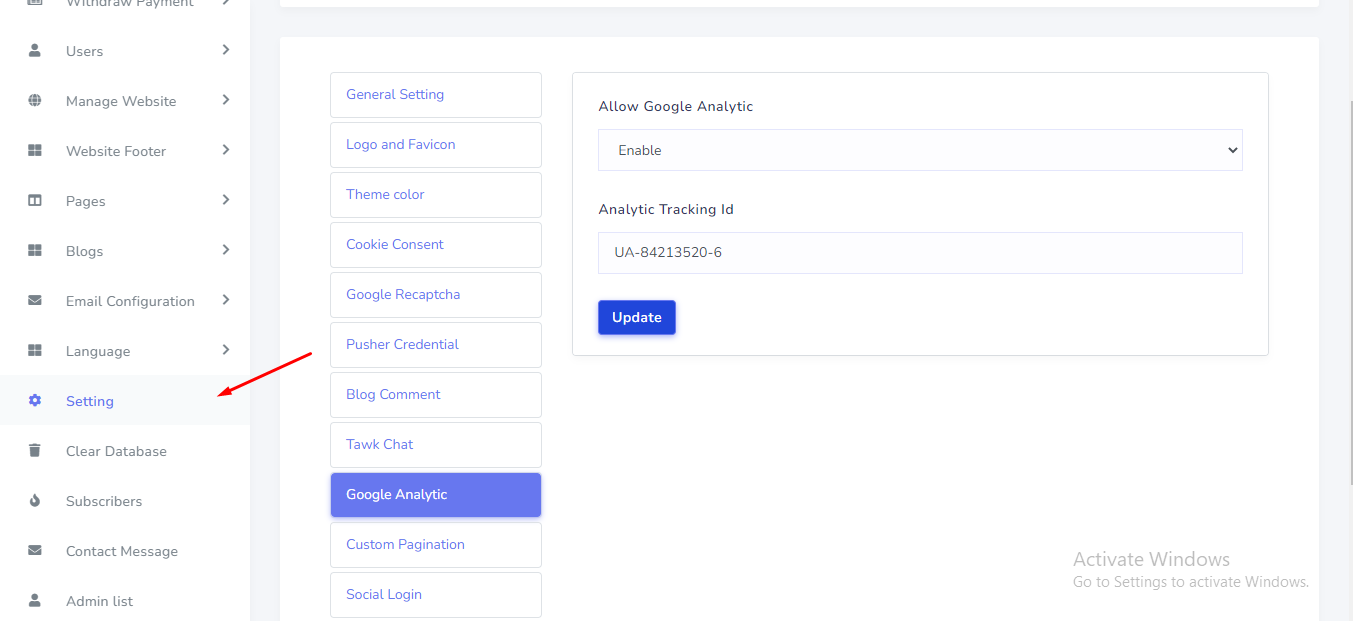1353x621 pixels.
Task: Click the trash icon for Clear Database
Action: click(x=35, y=450)
